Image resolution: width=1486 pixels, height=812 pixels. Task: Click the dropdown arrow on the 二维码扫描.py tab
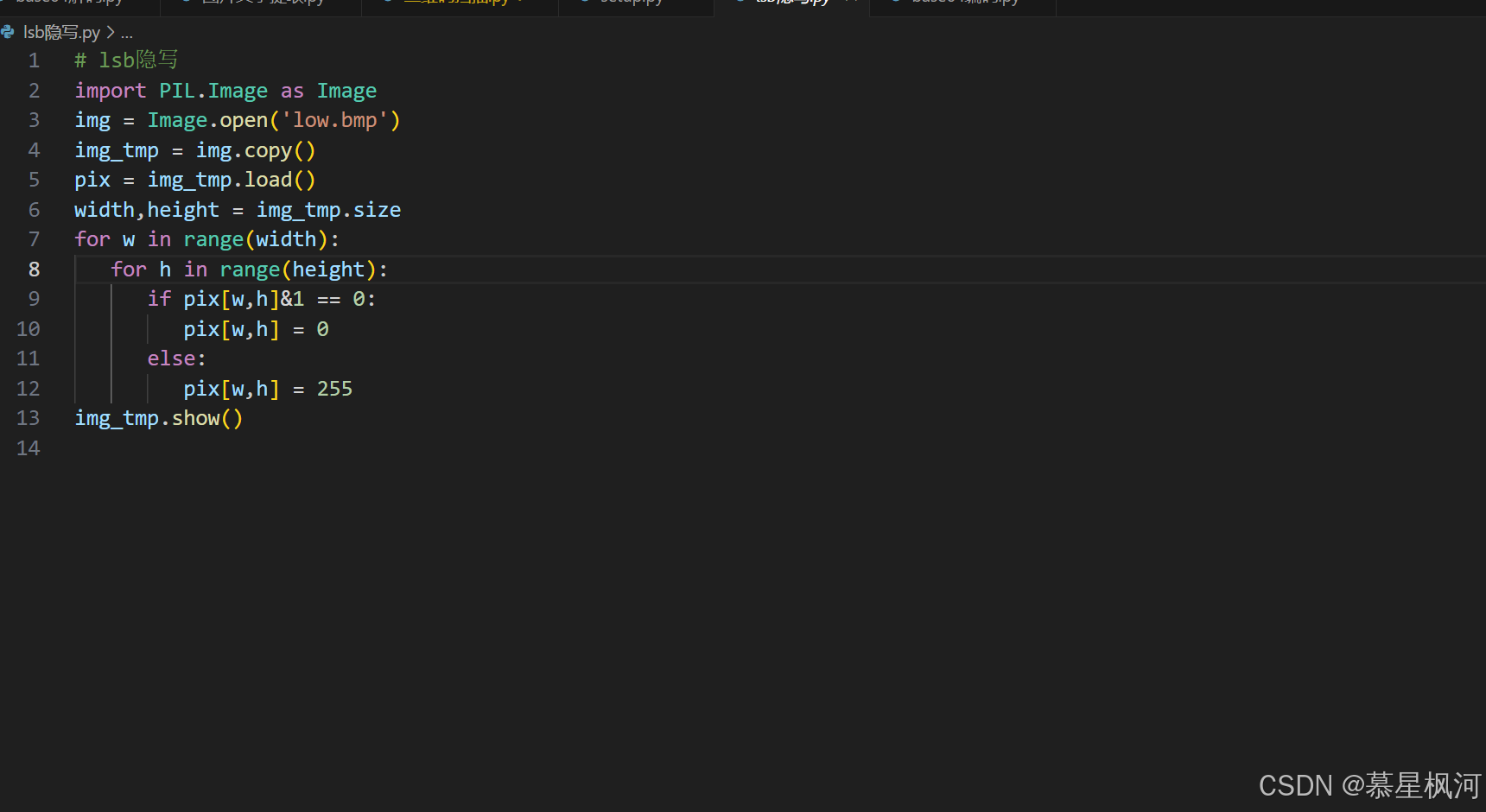pos(521,2)
